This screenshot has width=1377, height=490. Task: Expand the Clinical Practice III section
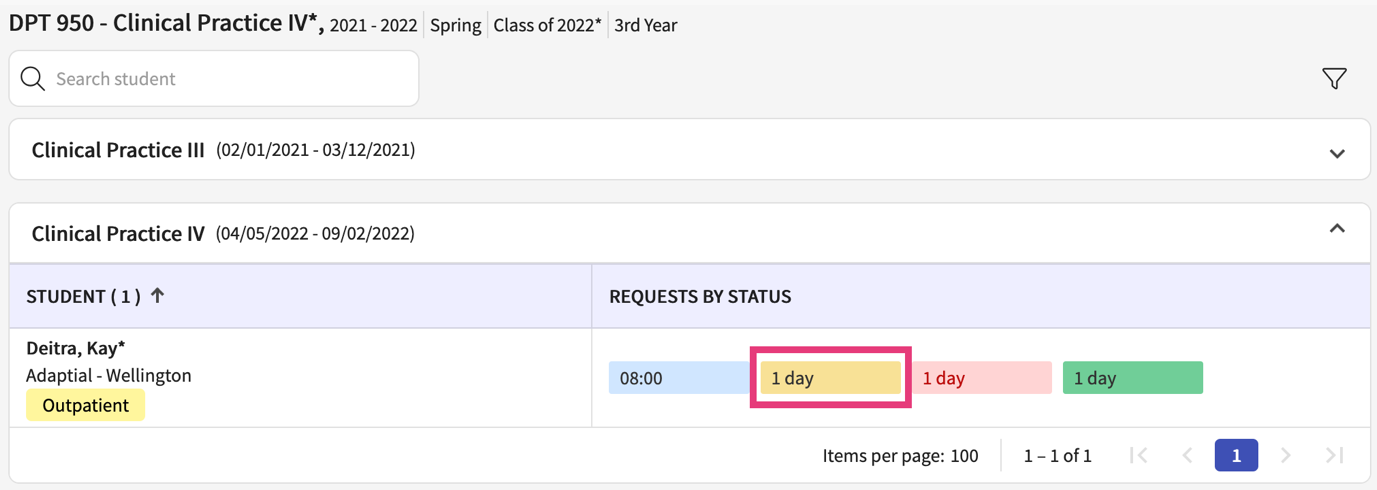(1337, 154)
